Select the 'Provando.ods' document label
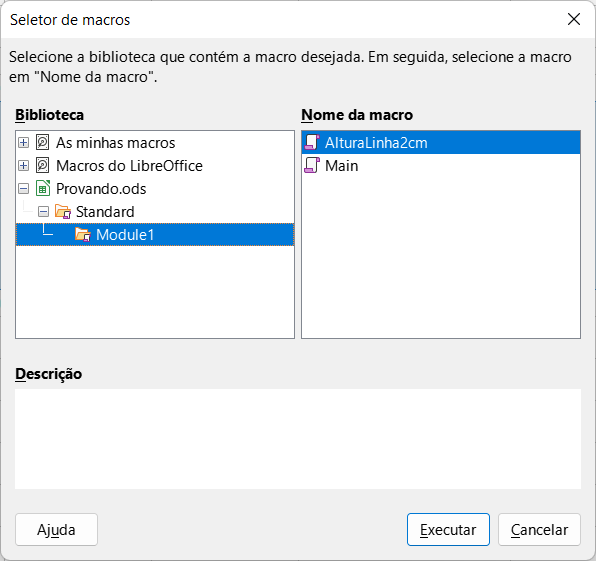Screen dimensions: 596x561 (x=101, y=189)
